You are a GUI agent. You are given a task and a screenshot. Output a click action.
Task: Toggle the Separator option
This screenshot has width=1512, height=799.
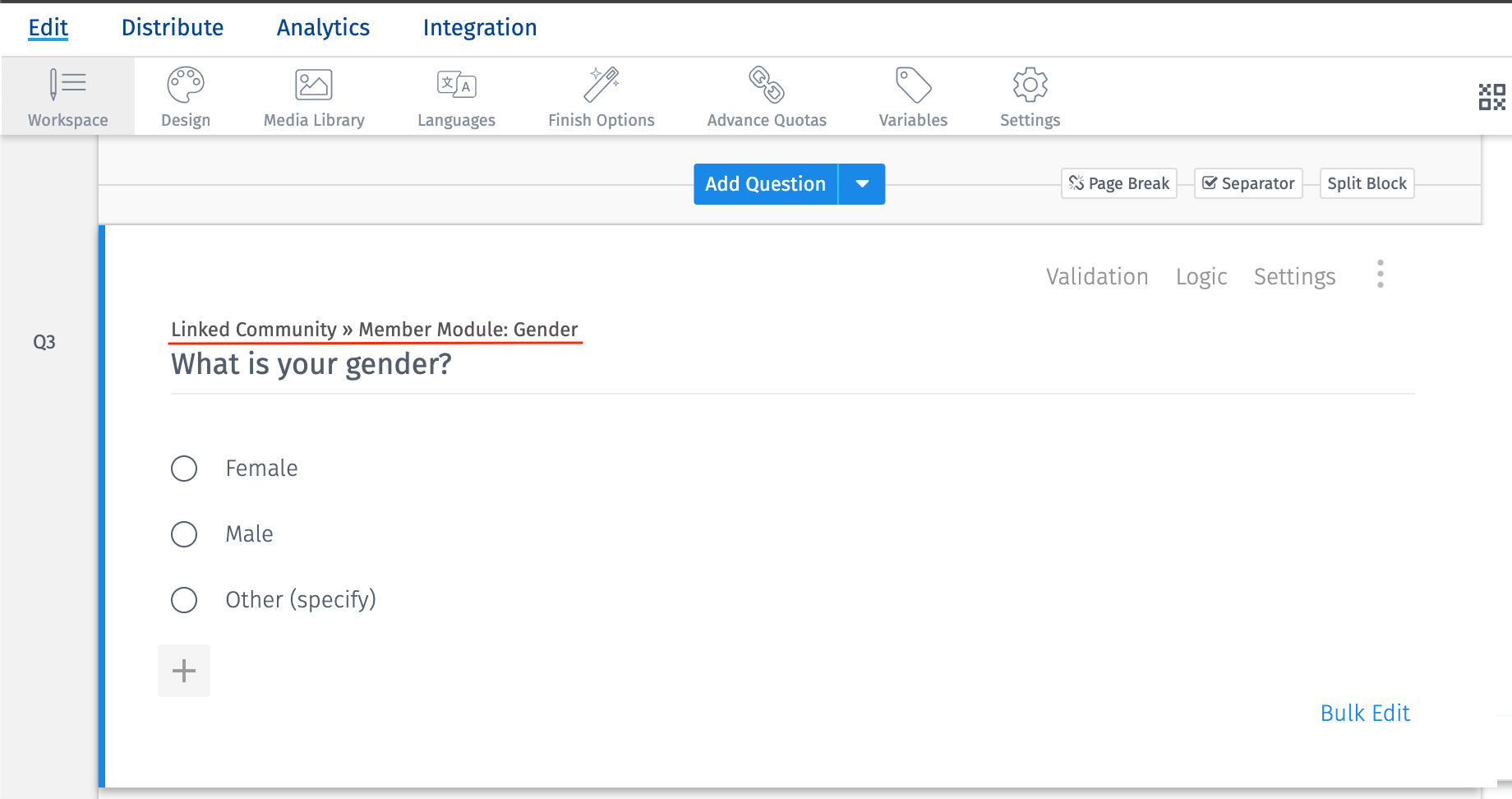pyautogui.click(x=1247, y=183)
